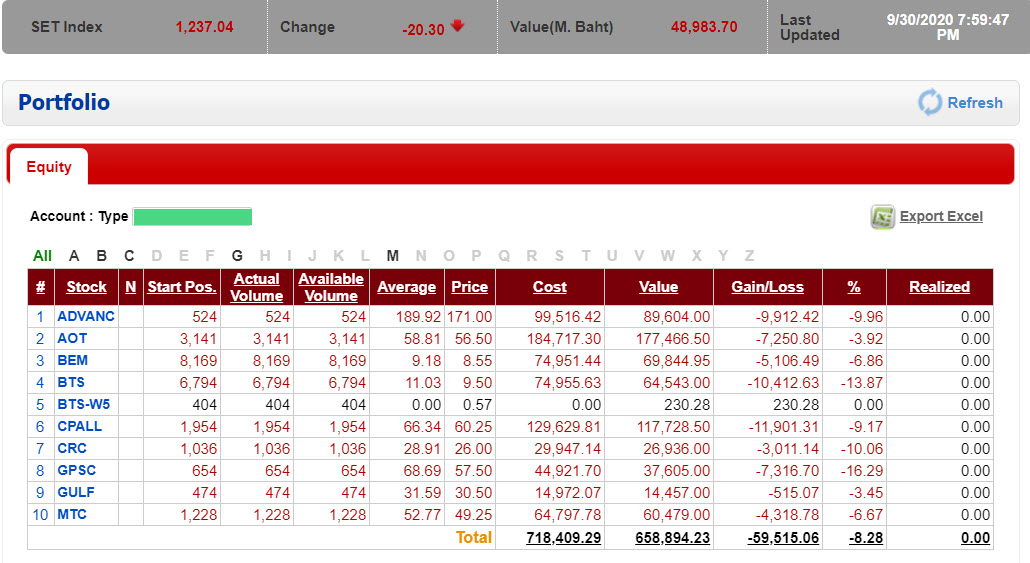Sort by Stock column header
Viewport: 1030px width, 563px height.
click(86, 287)
